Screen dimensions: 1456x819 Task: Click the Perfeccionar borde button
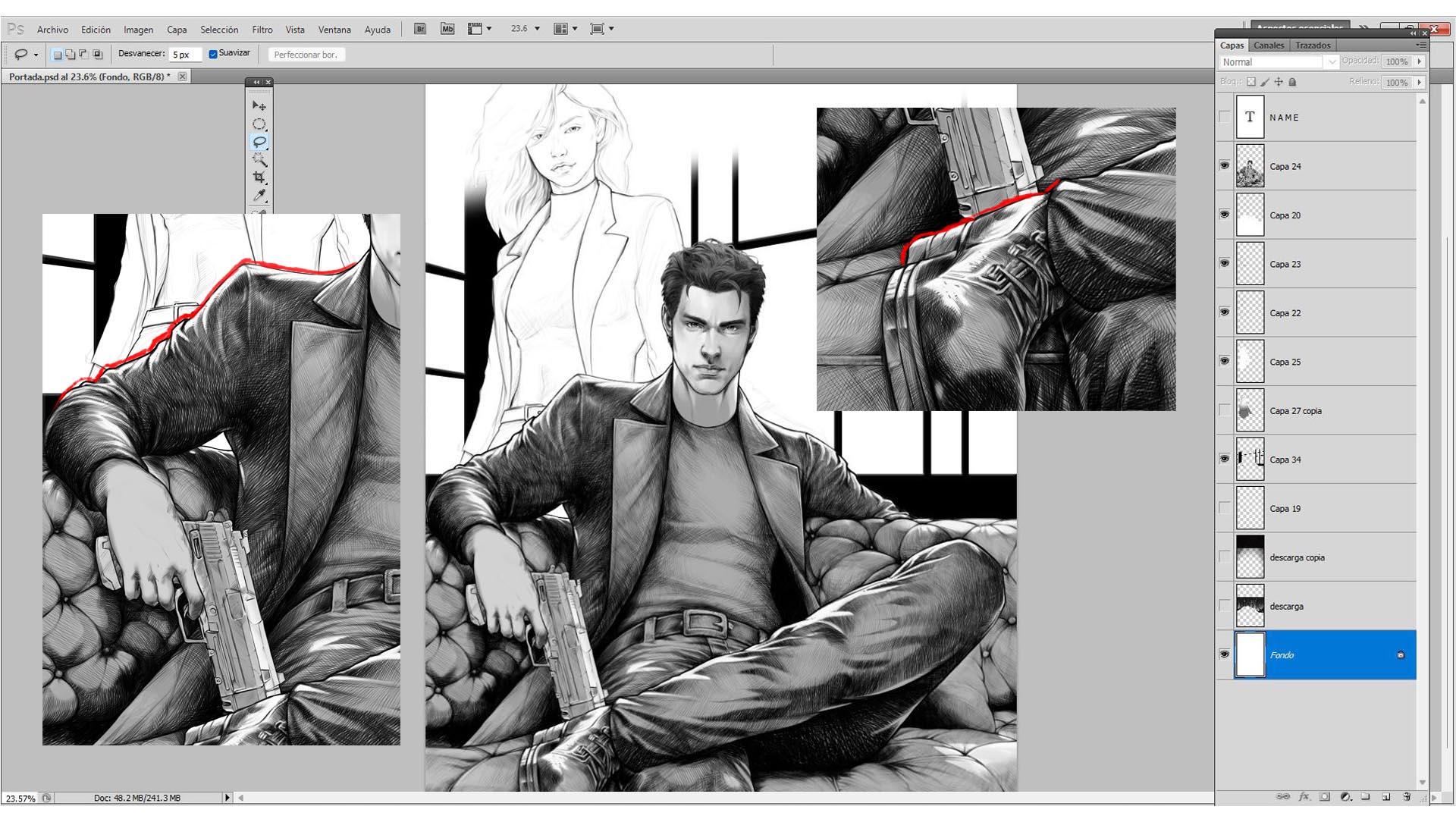click(x=306, y=55)
